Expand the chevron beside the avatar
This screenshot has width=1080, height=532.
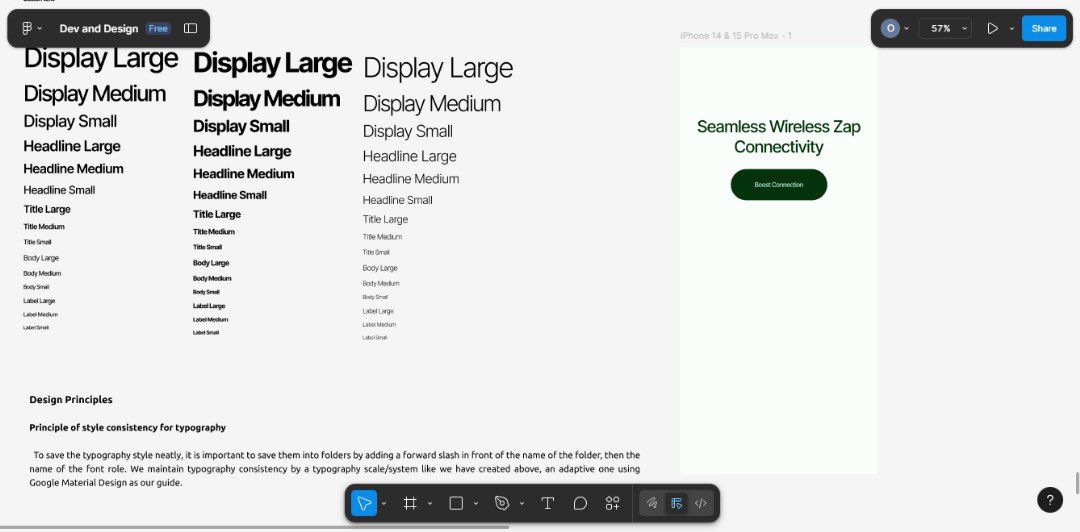(906, 28)
